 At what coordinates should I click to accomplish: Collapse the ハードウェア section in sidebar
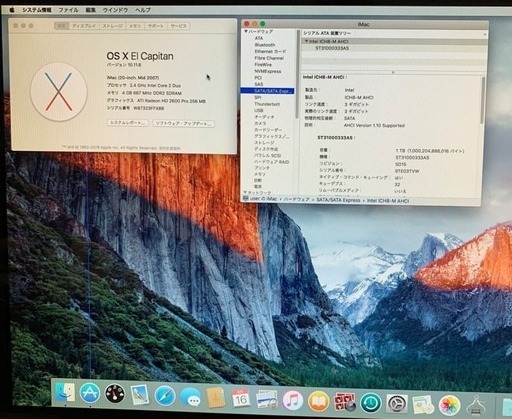coord(246,32)
